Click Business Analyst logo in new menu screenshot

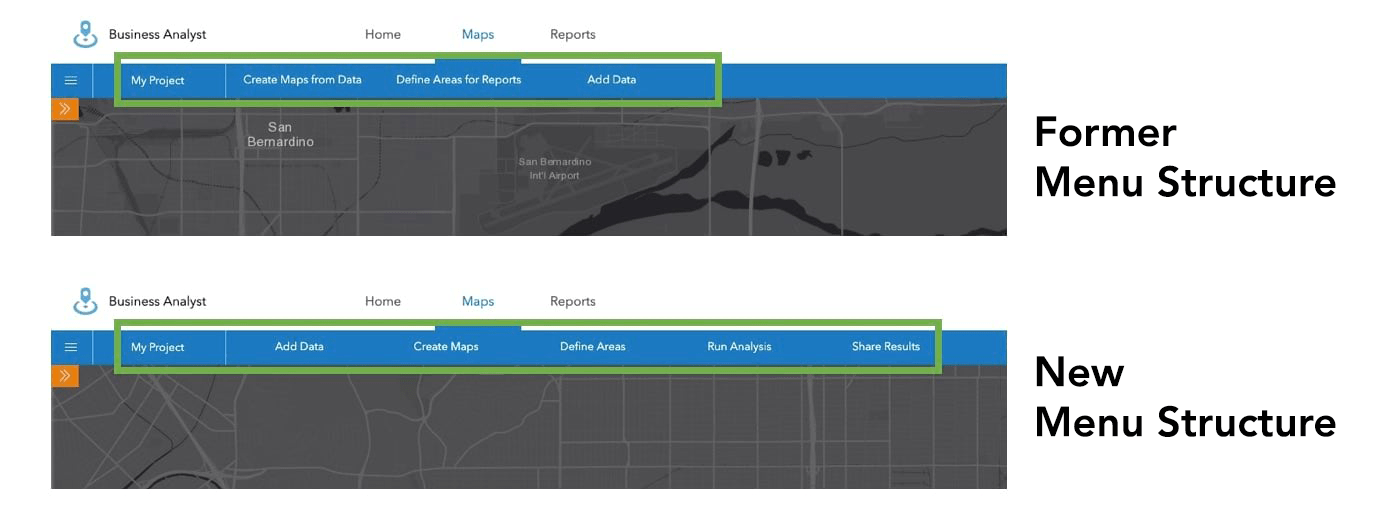86,301
